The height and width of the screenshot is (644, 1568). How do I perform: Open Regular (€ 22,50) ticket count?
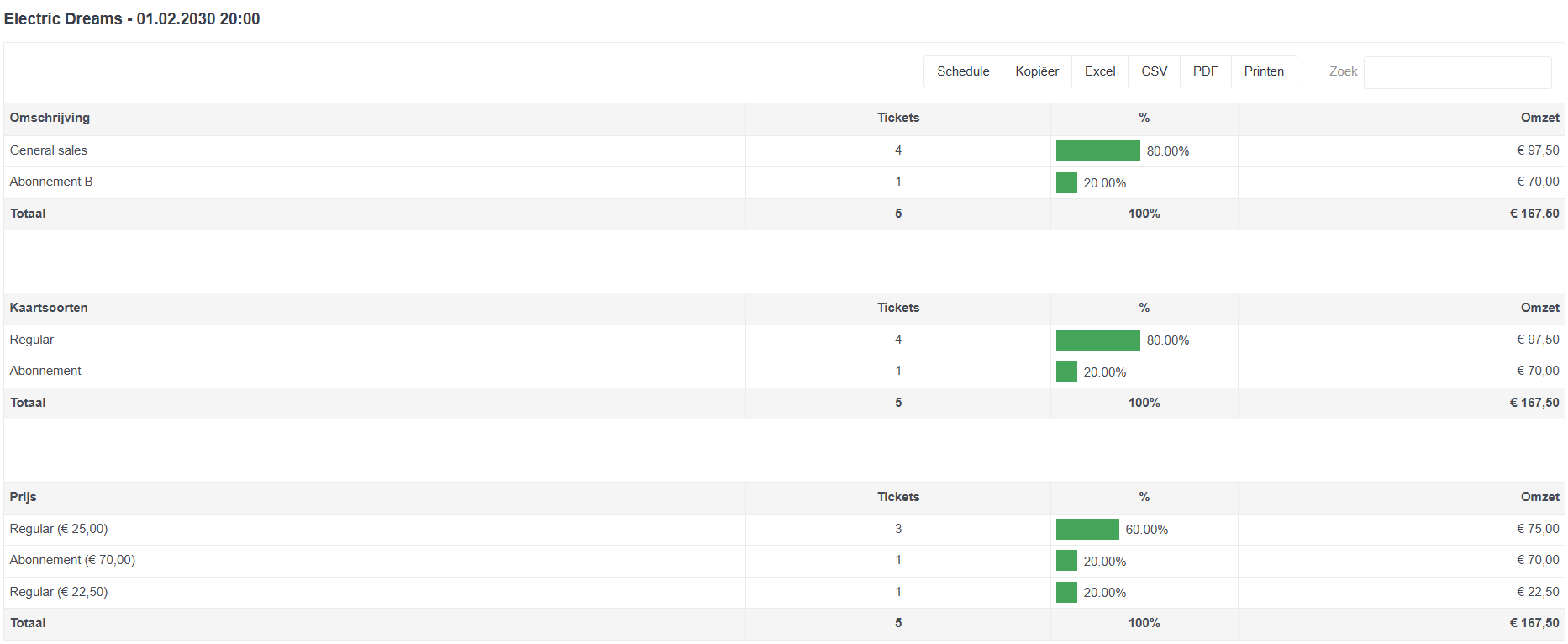pyautogui.click(x=898, y=592)
